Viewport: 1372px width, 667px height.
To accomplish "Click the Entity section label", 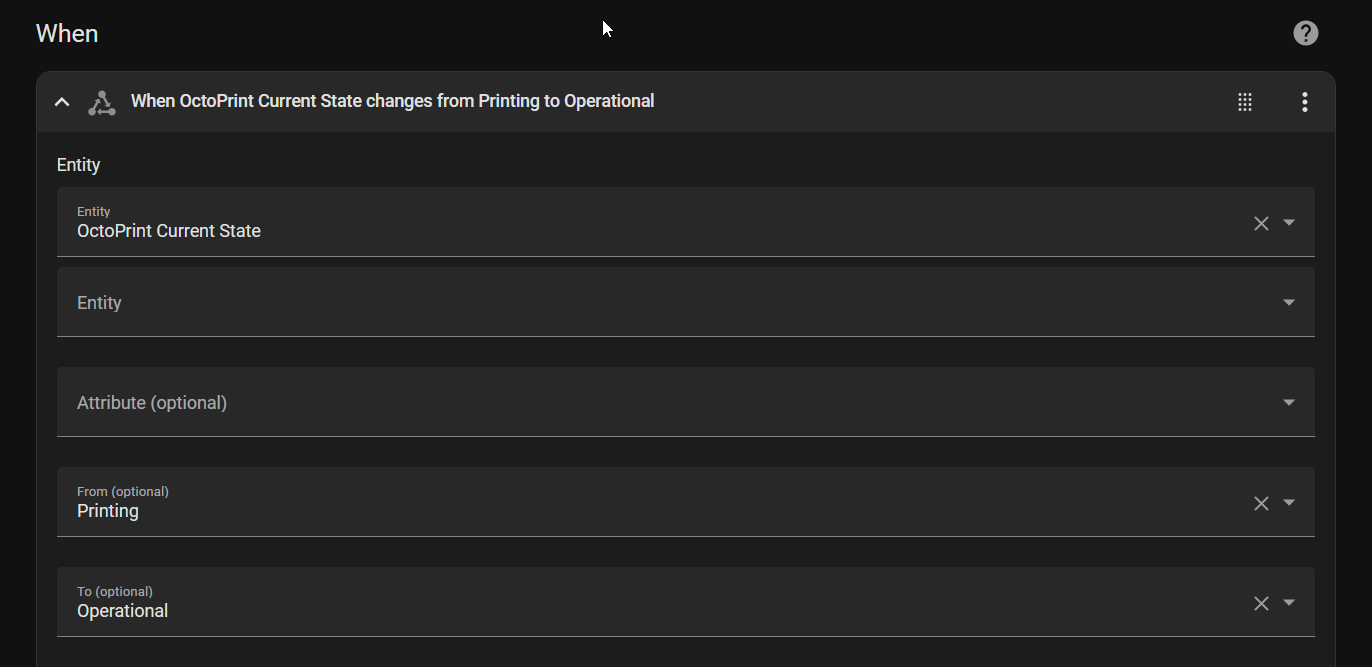I will (79, 165).
